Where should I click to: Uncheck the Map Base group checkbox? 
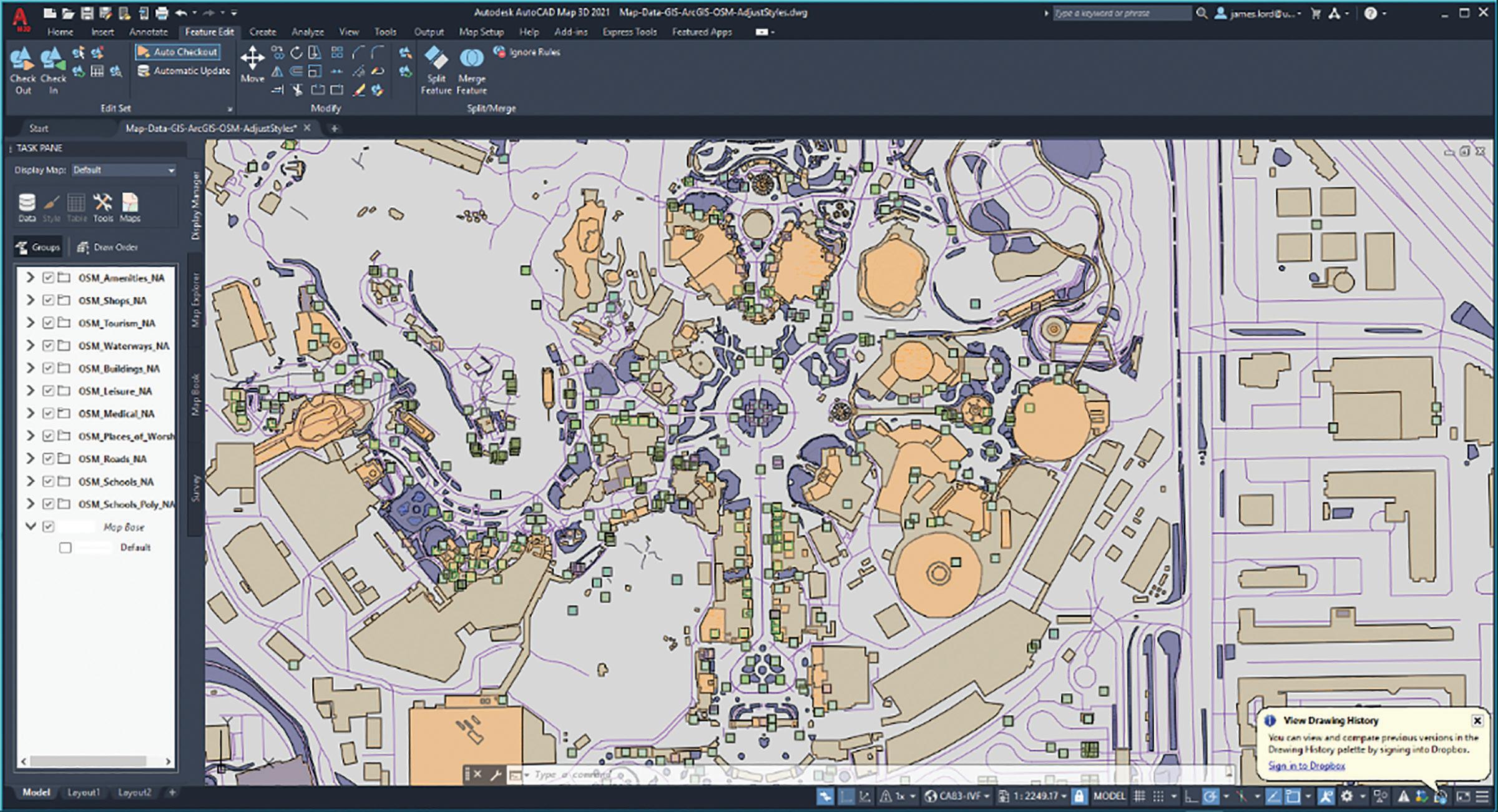click(48, 527)
